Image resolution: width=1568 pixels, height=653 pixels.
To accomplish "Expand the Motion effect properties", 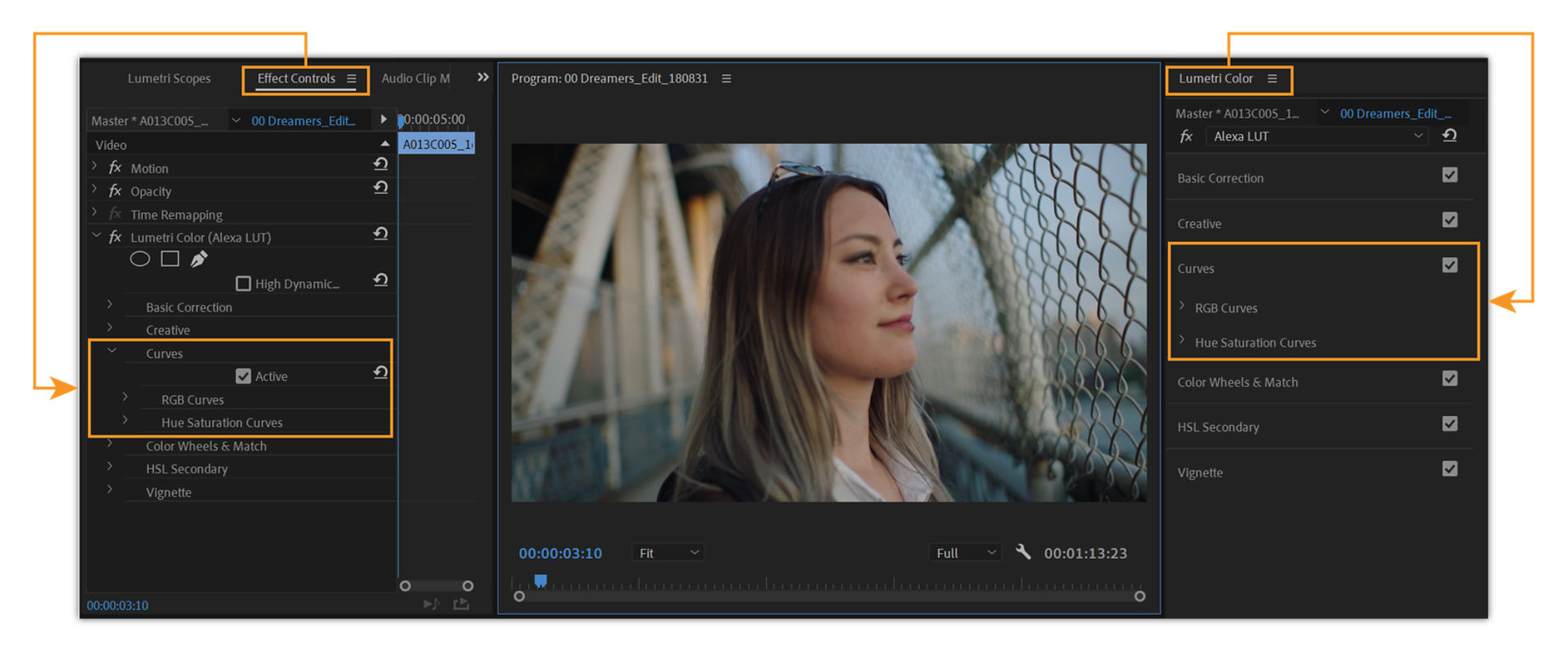I will tap(95, 166).
